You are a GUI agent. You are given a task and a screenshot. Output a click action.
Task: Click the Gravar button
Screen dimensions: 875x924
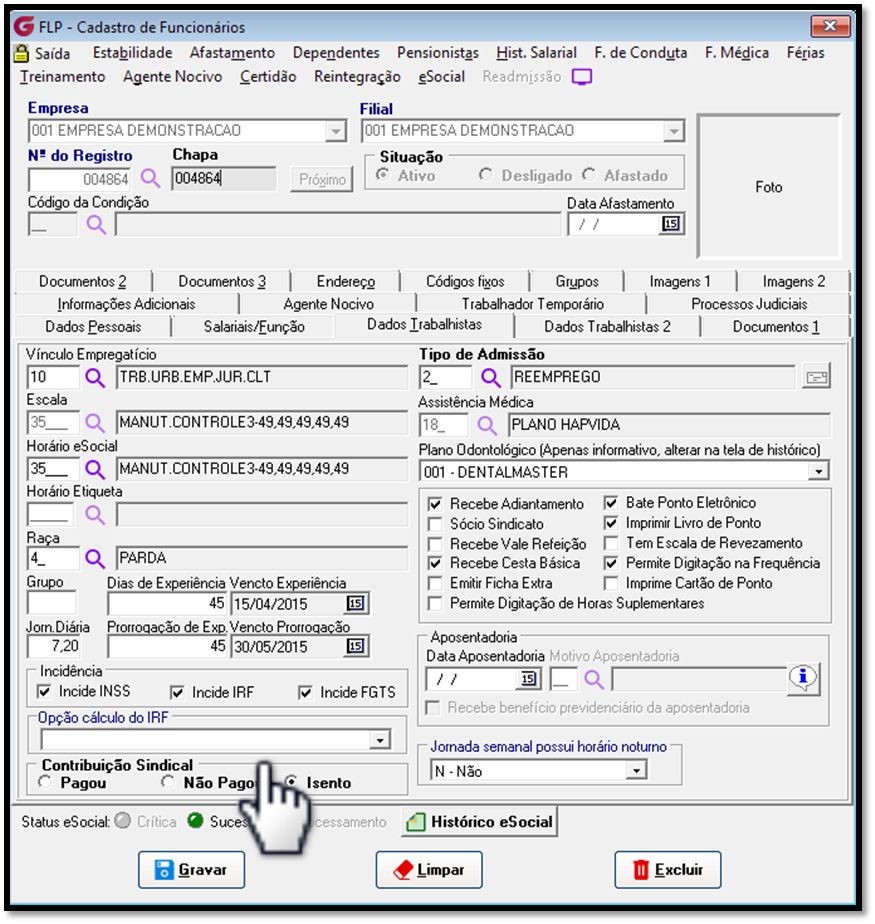coord(191,869)
